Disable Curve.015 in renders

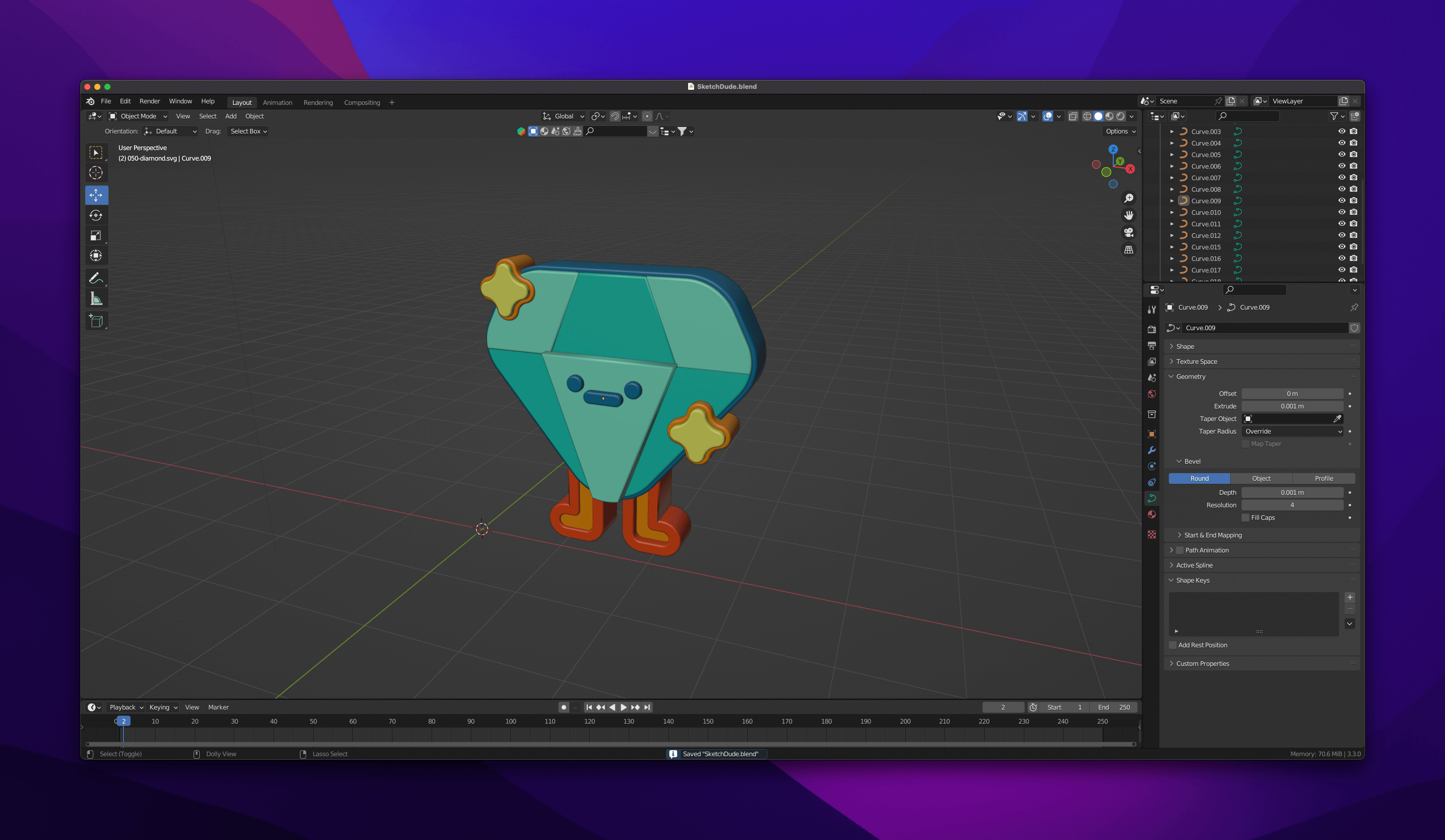point(1354,246)
